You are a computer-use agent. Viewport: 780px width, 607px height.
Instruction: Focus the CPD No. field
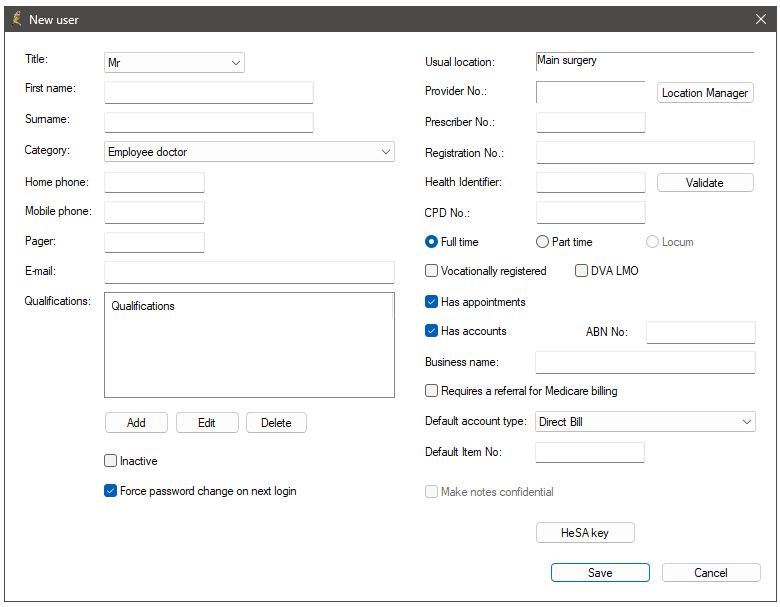(x=590, y=212)
